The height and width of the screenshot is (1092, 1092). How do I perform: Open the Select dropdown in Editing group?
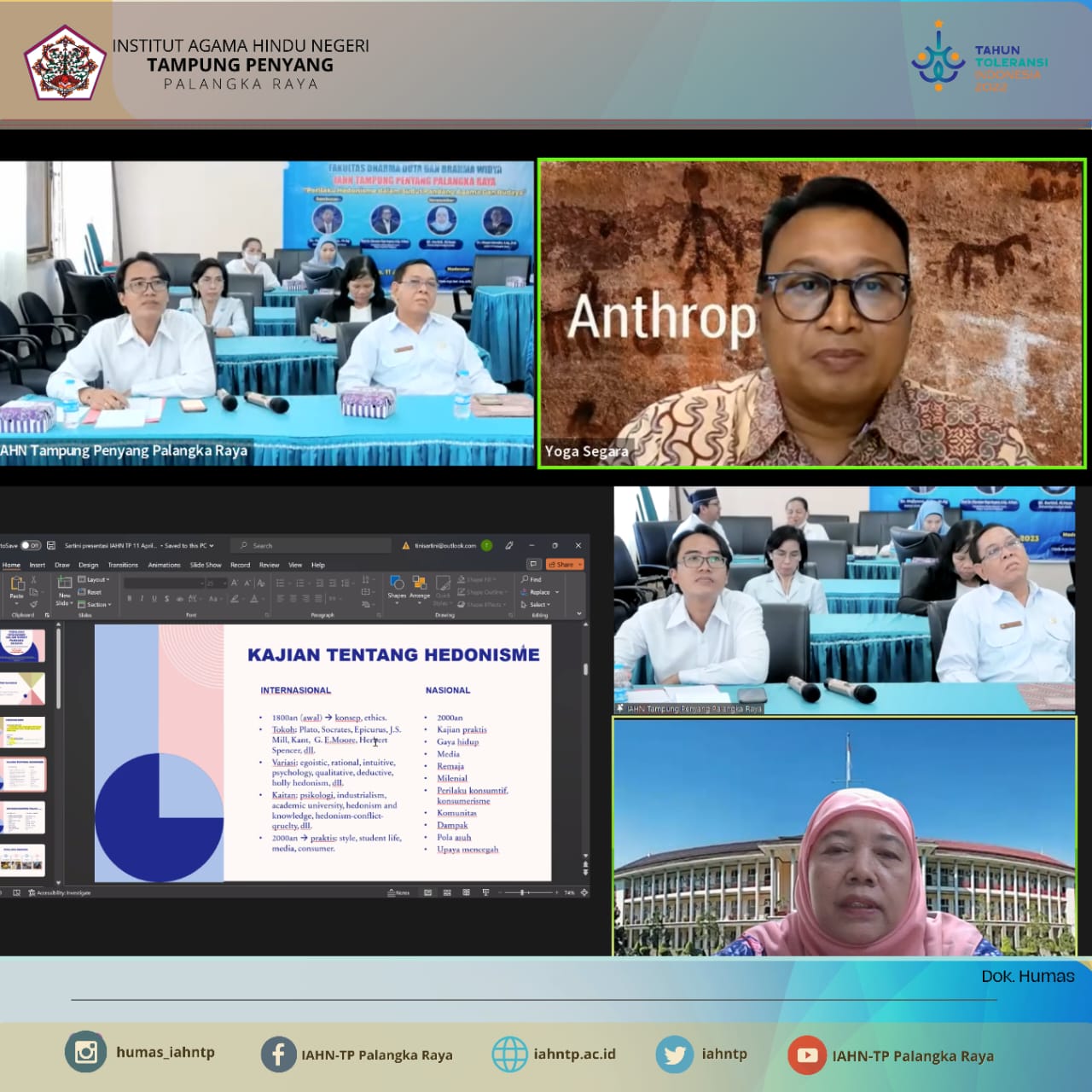[537, 604]
